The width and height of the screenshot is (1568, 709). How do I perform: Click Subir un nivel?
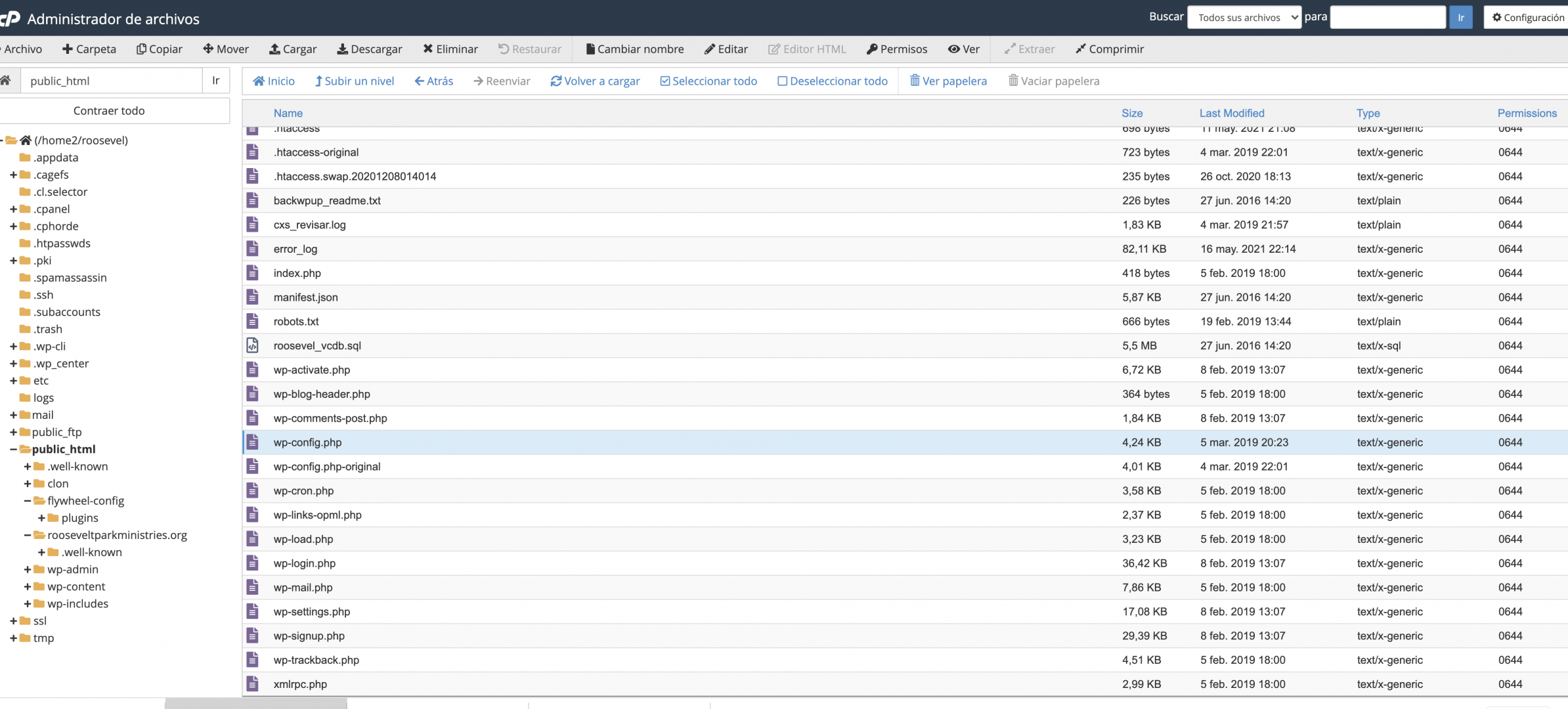(x=355, y=81)
